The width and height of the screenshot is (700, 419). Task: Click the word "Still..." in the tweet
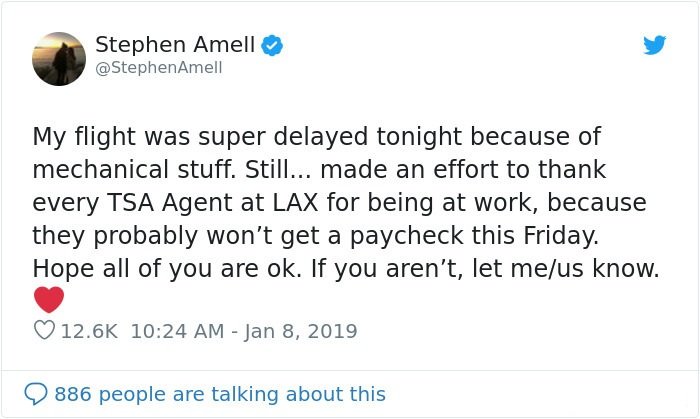point(278,170)
